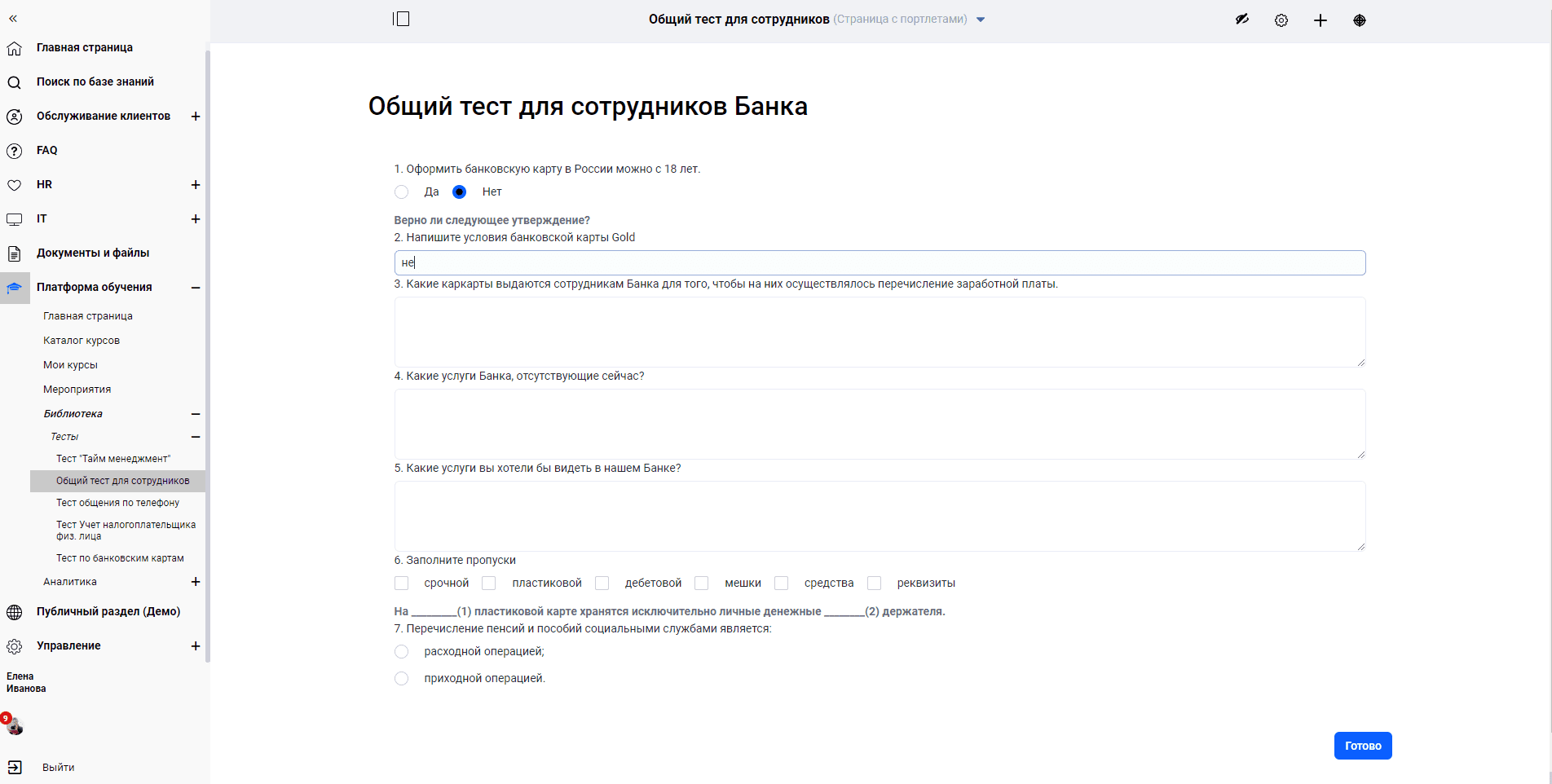Collapse the left sidebar with double-chevron icon
1552x784 pixels.
pos(13,18)
